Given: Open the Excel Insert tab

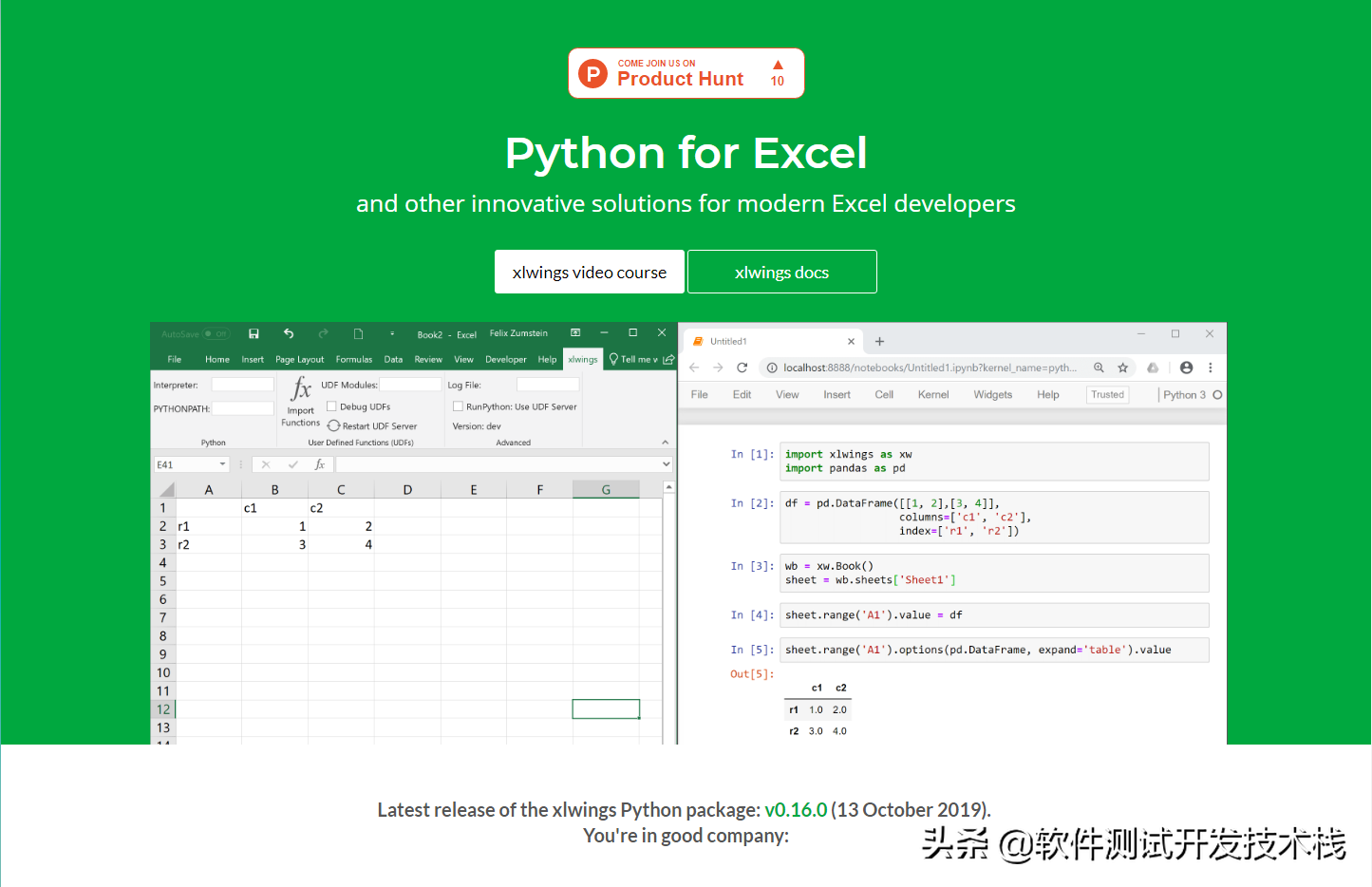Looking at the screenshot, I should (x=253, y=359).
